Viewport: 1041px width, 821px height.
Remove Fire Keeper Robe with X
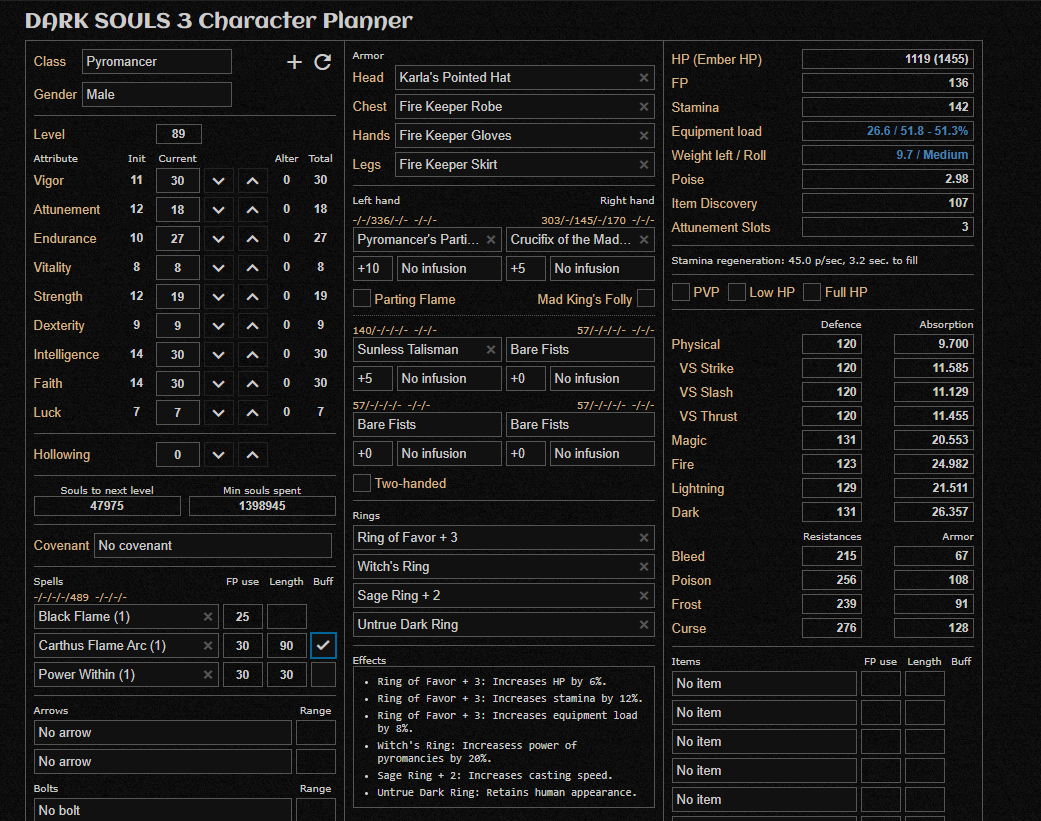click(644, 107)
